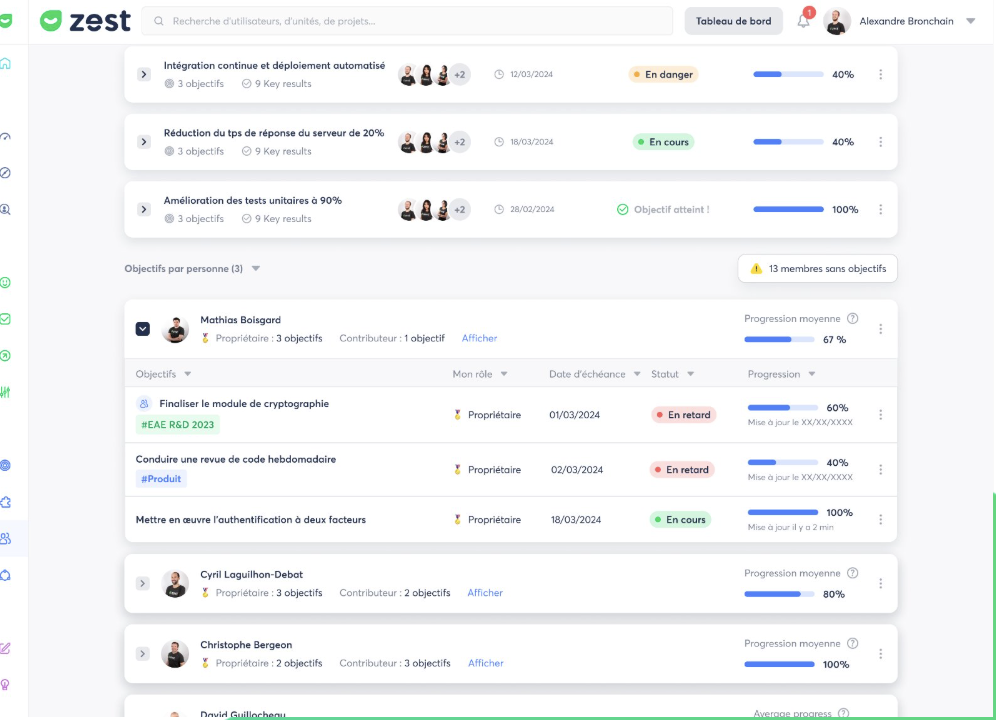996x720 pixels.
Task: Open the lightbulb icon in the sidebar
Action: coord(6,685)
